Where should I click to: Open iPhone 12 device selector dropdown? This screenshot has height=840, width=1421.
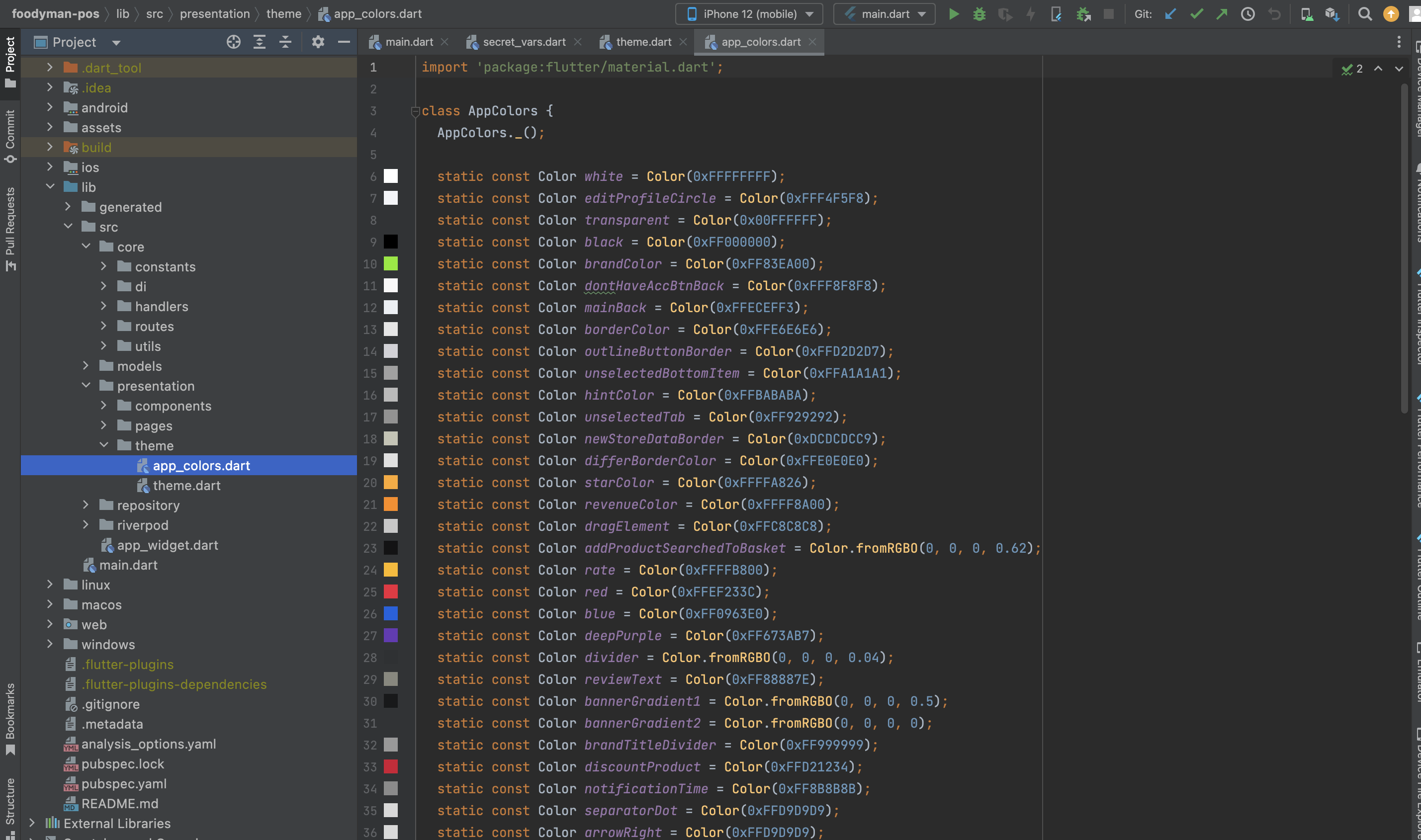coord(749,14)
